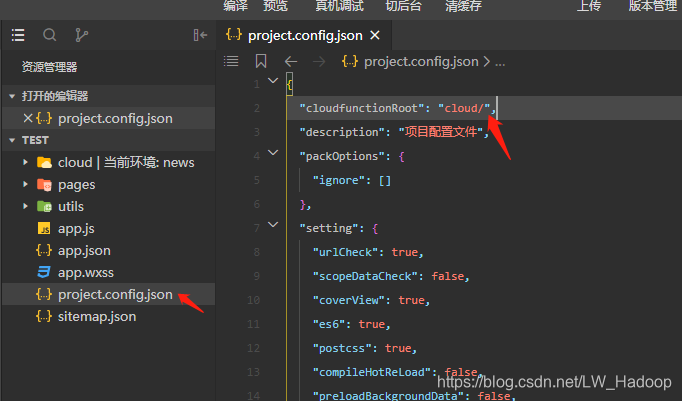Open project.config.json in TEST file tree

click(x=115, y=294)
